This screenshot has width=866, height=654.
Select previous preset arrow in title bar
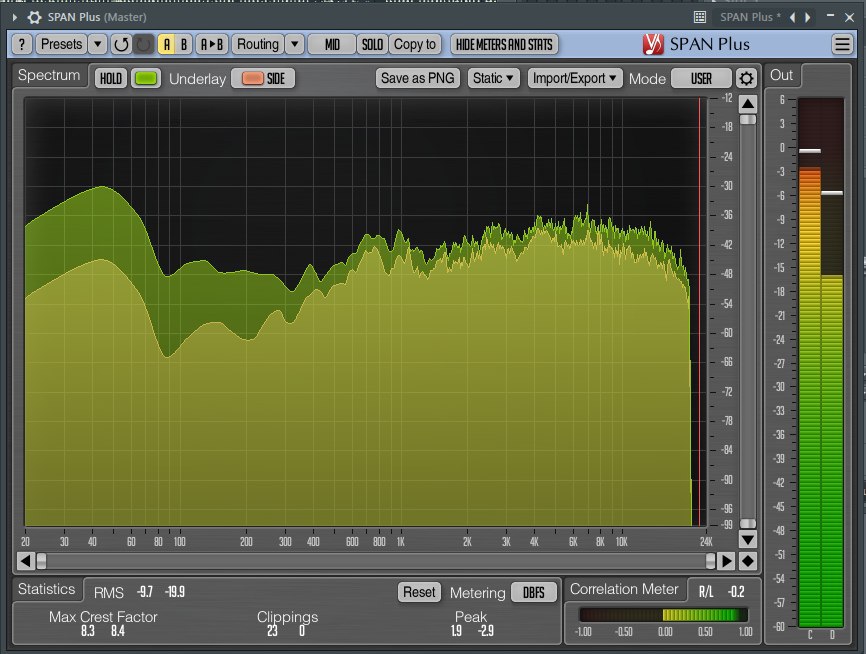tap(793, 17)
